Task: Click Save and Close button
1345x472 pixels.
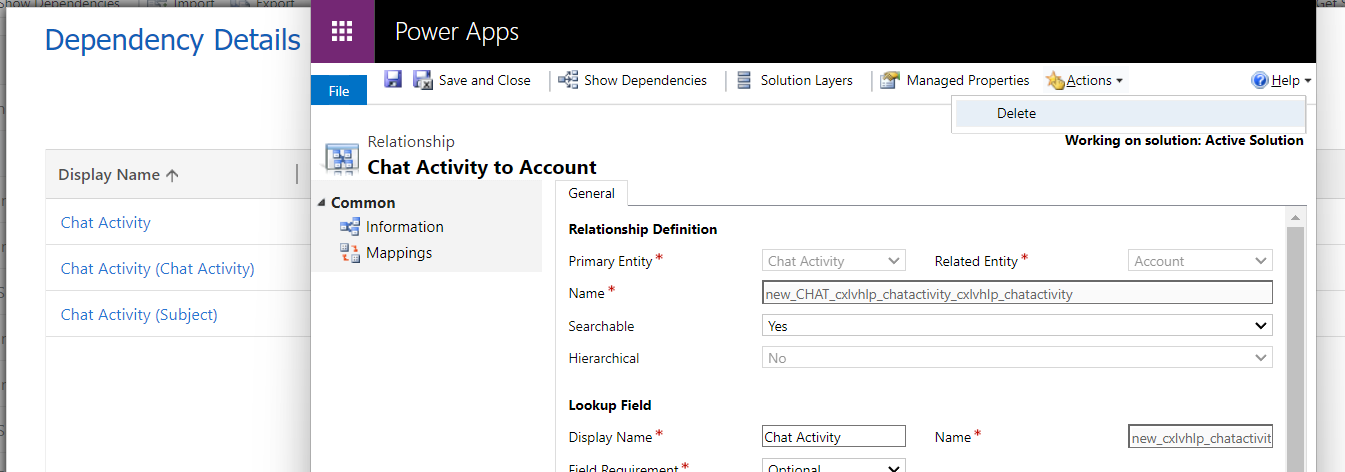Action: [472, 80]
